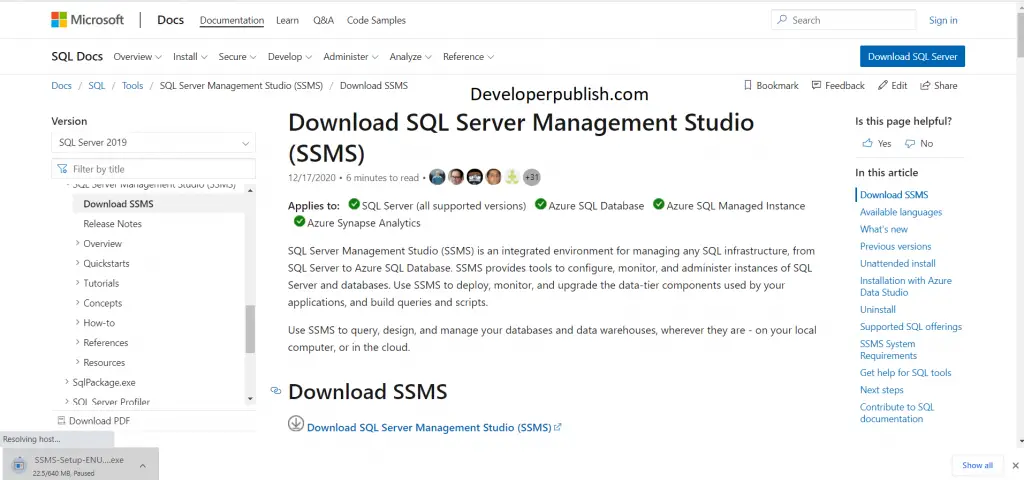Click the Filter by title field
1024x480 pixels.
[x=153, y=169]
